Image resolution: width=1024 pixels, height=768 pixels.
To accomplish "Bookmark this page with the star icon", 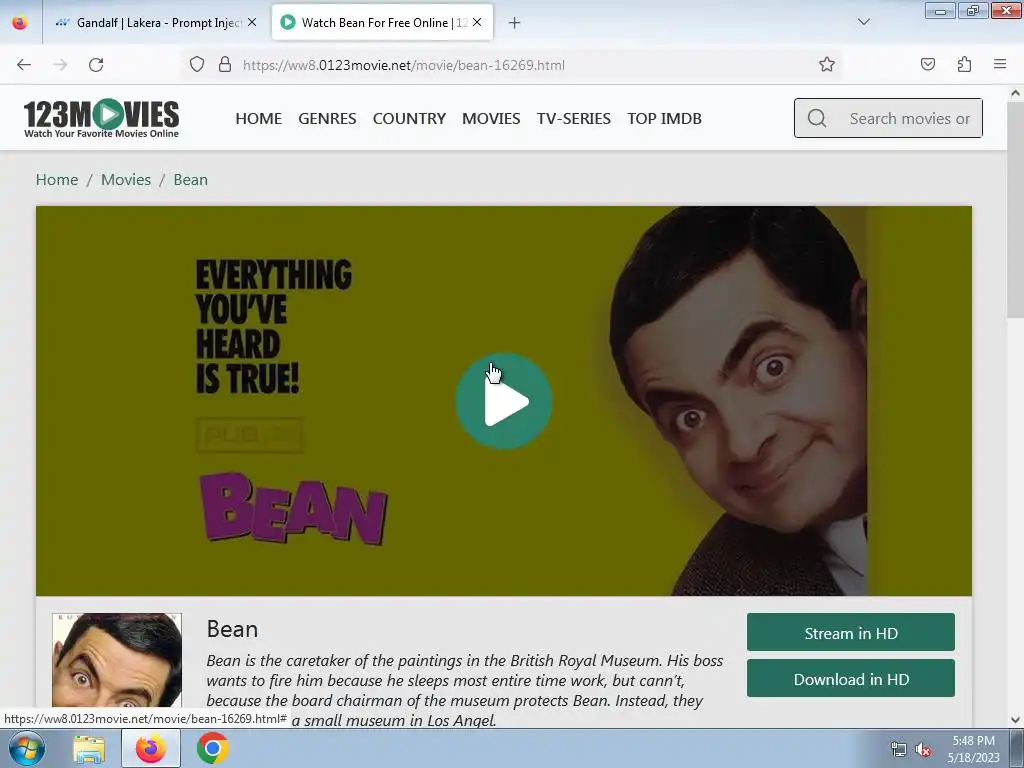I will (827, 65).
